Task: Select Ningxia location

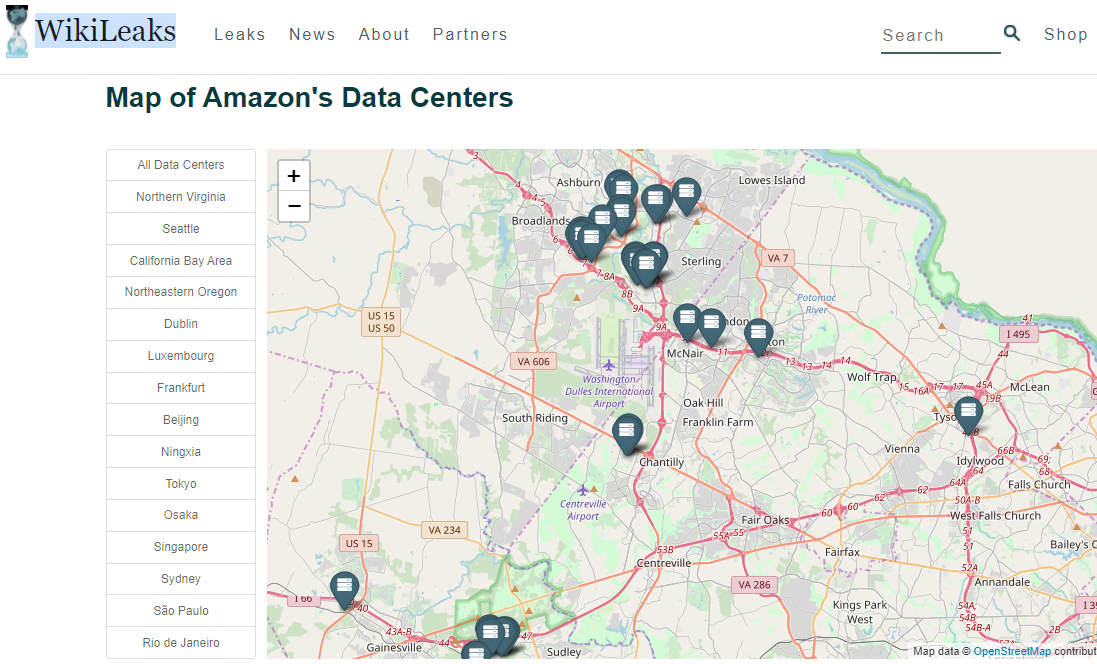Action: point(181,452)
